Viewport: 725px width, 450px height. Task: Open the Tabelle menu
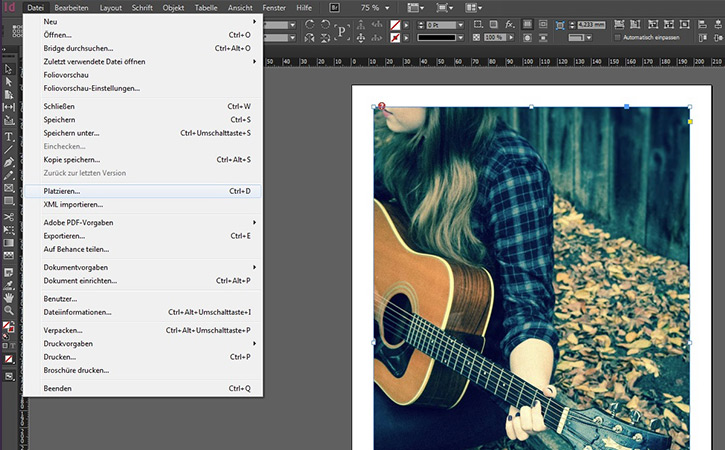(206, 8)
